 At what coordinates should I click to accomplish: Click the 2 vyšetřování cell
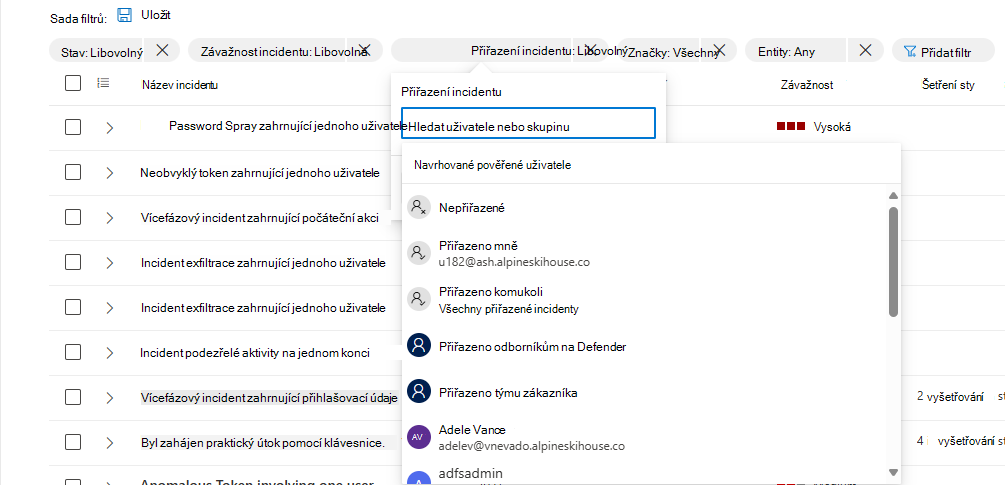(x=950, y=397)
